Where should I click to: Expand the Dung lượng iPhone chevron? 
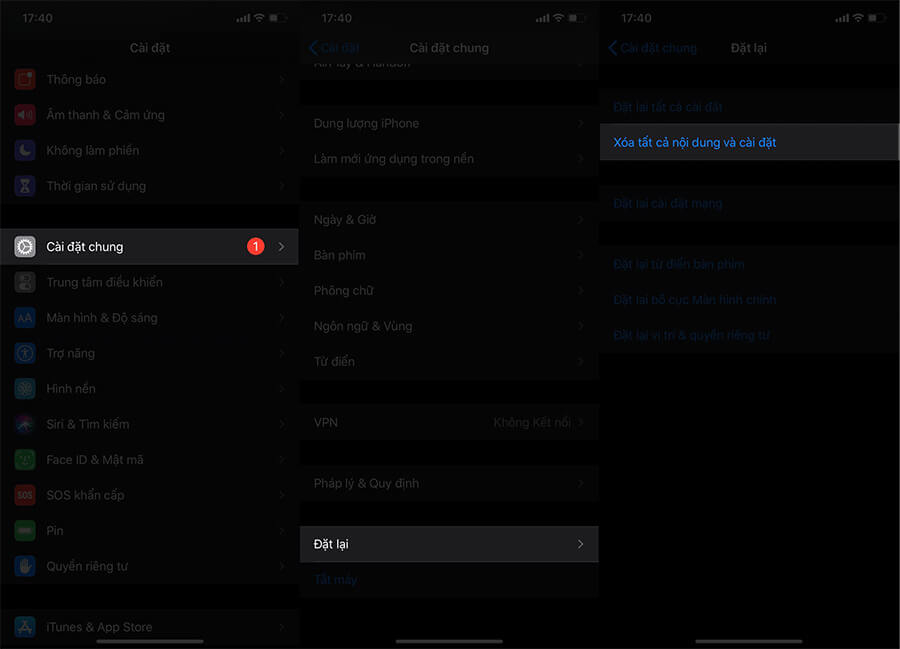581,124
